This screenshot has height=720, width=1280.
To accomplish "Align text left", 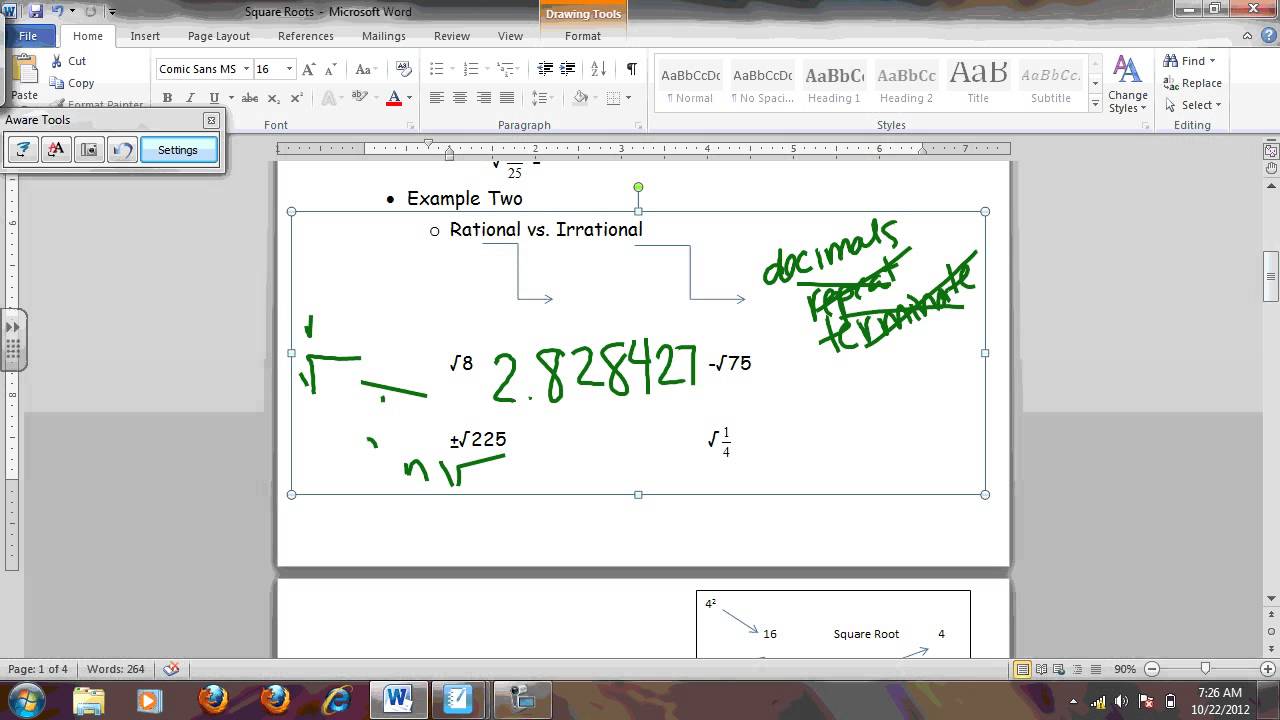I will 437,98.
